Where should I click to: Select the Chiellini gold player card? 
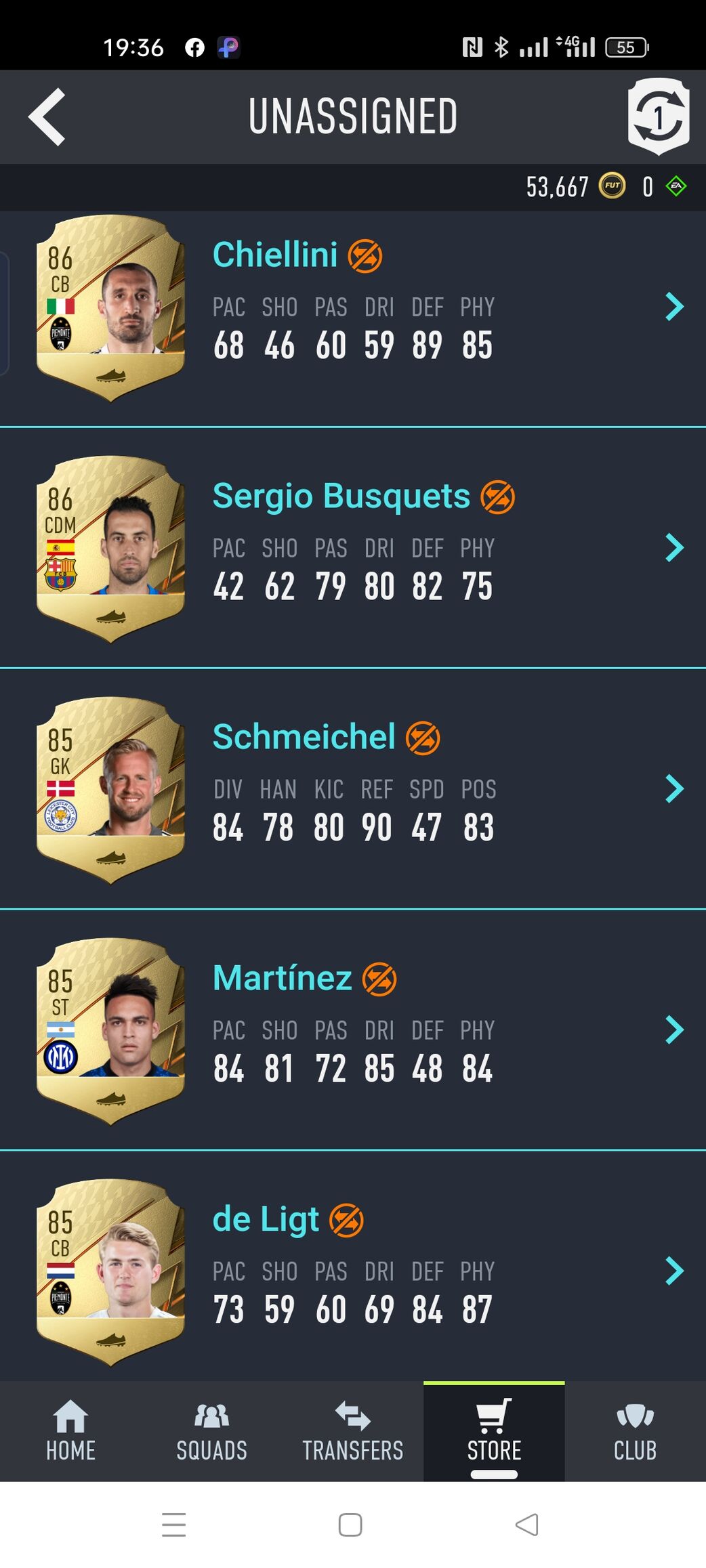coord(110,308)
